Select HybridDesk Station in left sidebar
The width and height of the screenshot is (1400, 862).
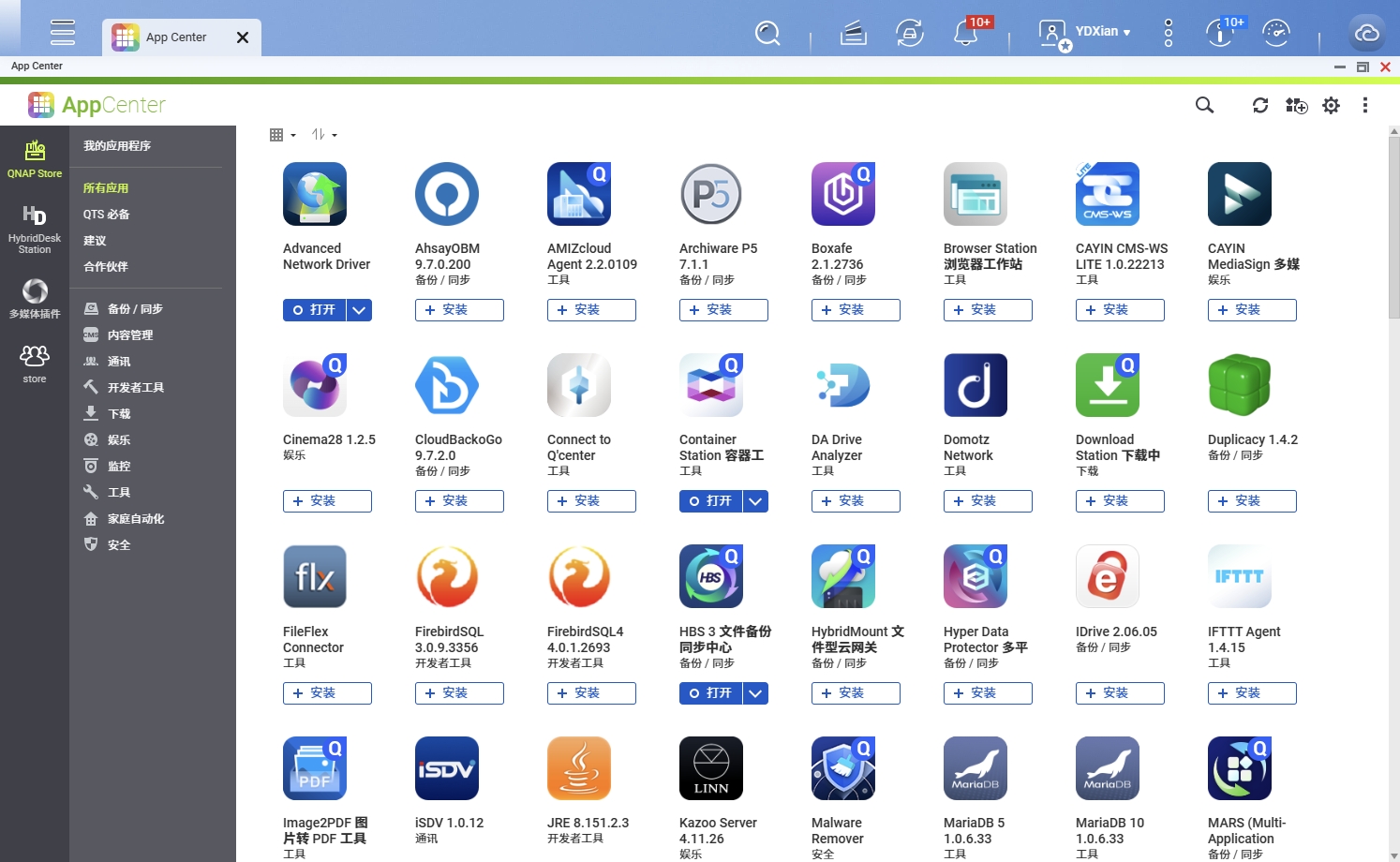(35, 230)
